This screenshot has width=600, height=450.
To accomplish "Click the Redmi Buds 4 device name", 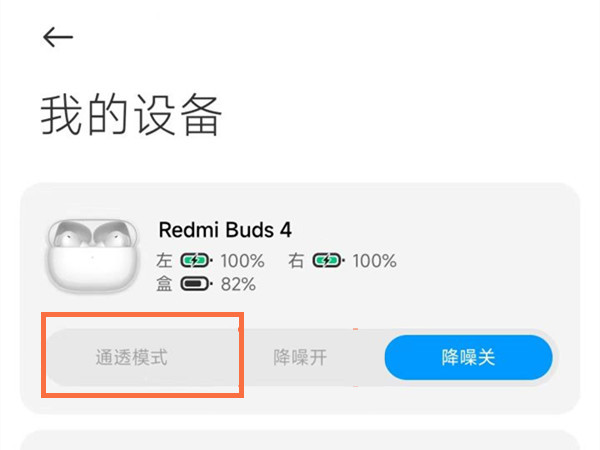I will click(x=225, y=230).
